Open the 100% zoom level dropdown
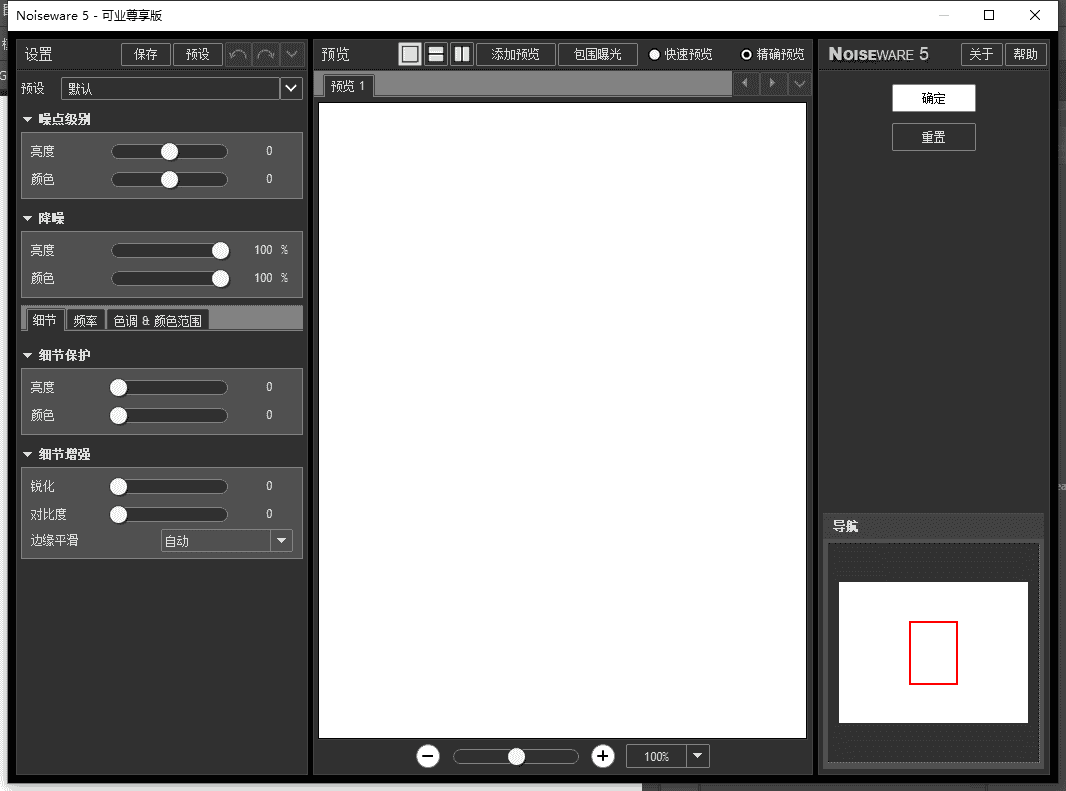 (697, 756)
